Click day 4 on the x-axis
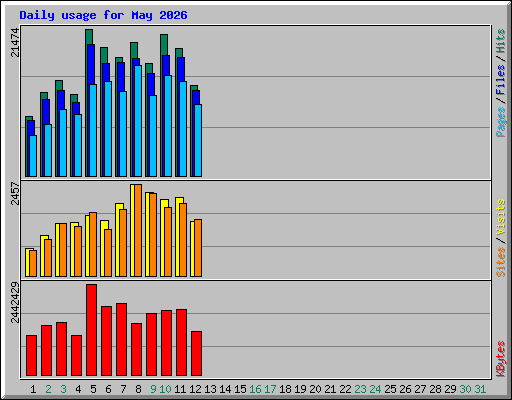The height and width of the screenshot is (400, 512). coord(78,389)
